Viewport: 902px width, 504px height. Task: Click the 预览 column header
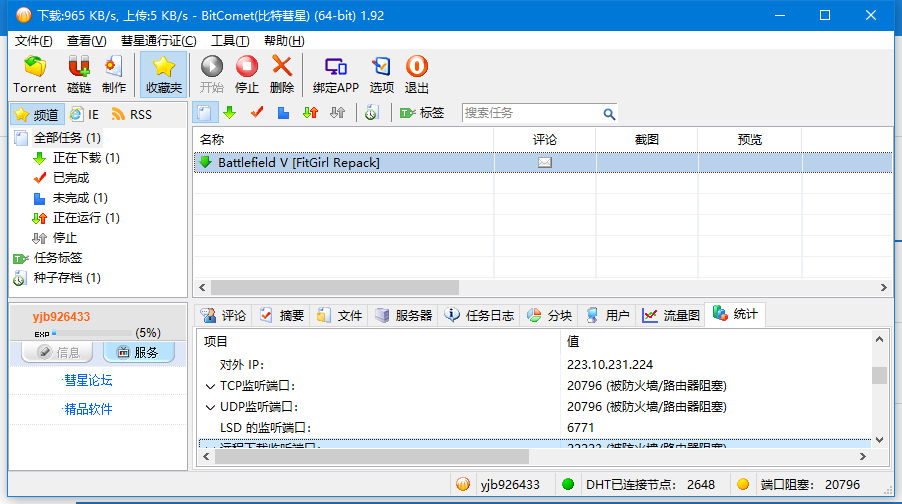tap(750, 139)
